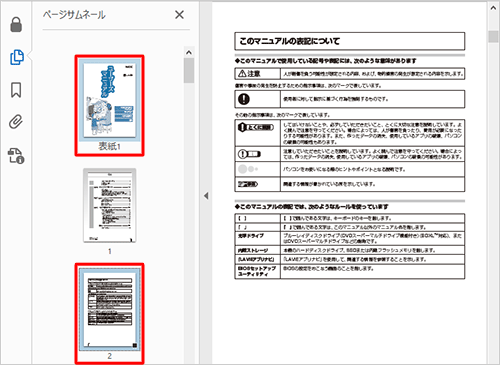The height and width of the screenshot is (365, 500).
Task: Click the page number 1 label under thumbnail
Action: coord(110,251)
